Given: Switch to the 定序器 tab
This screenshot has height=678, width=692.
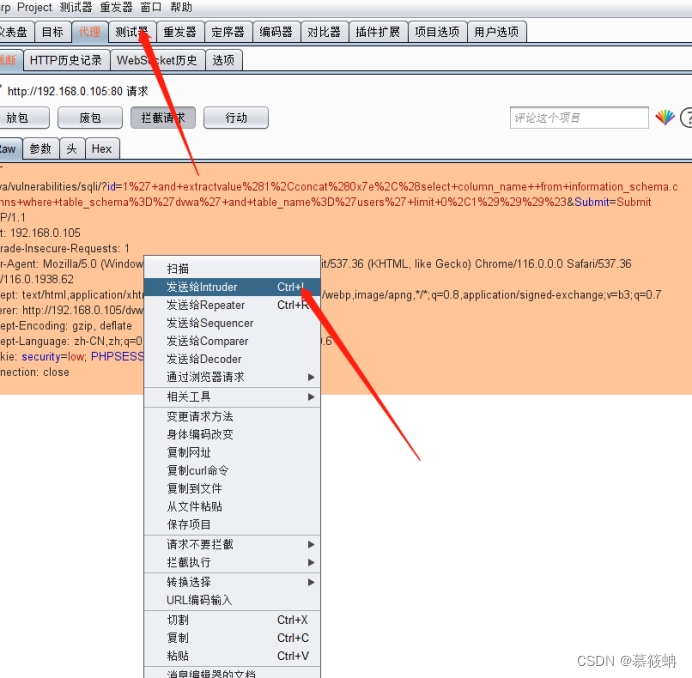Looking at the screenshot, I should tap(228, 32).
